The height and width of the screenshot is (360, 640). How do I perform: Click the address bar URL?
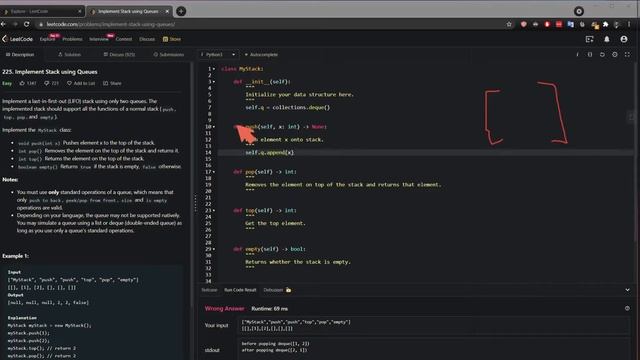[x=111, y=24]
